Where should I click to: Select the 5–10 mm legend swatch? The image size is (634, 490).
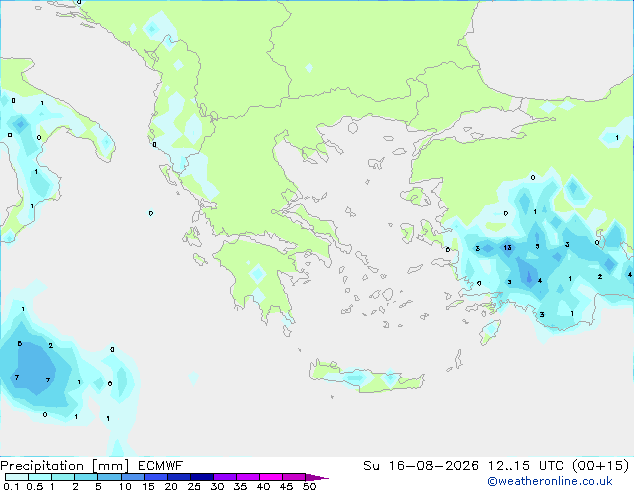[x=109, y=477]
